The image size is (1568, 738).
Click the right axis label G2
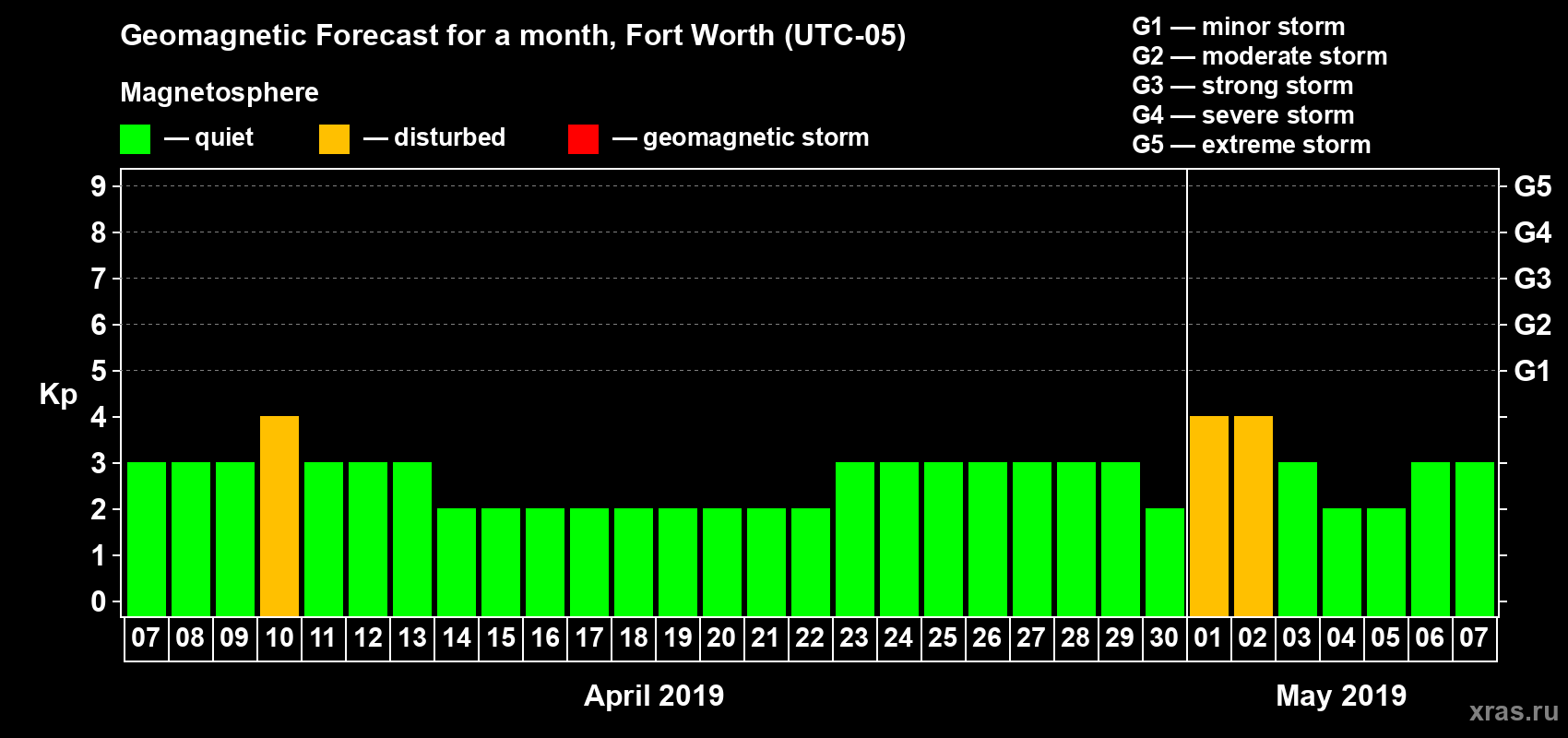click(x=1533, y=325)
